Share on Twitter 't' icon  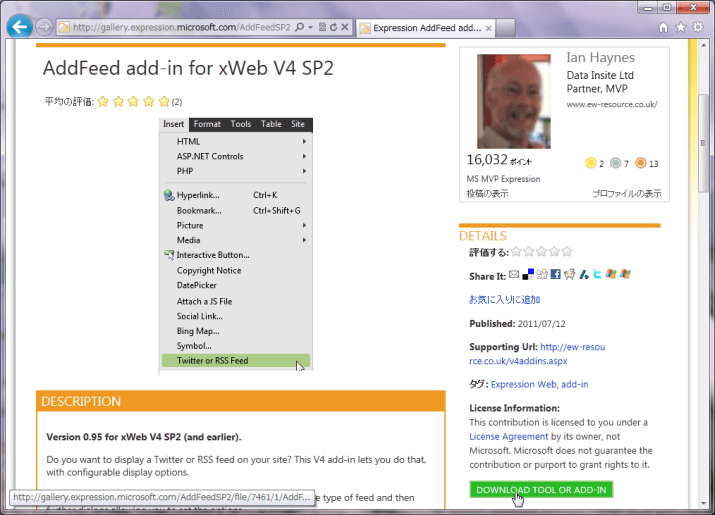coord(597,274)
